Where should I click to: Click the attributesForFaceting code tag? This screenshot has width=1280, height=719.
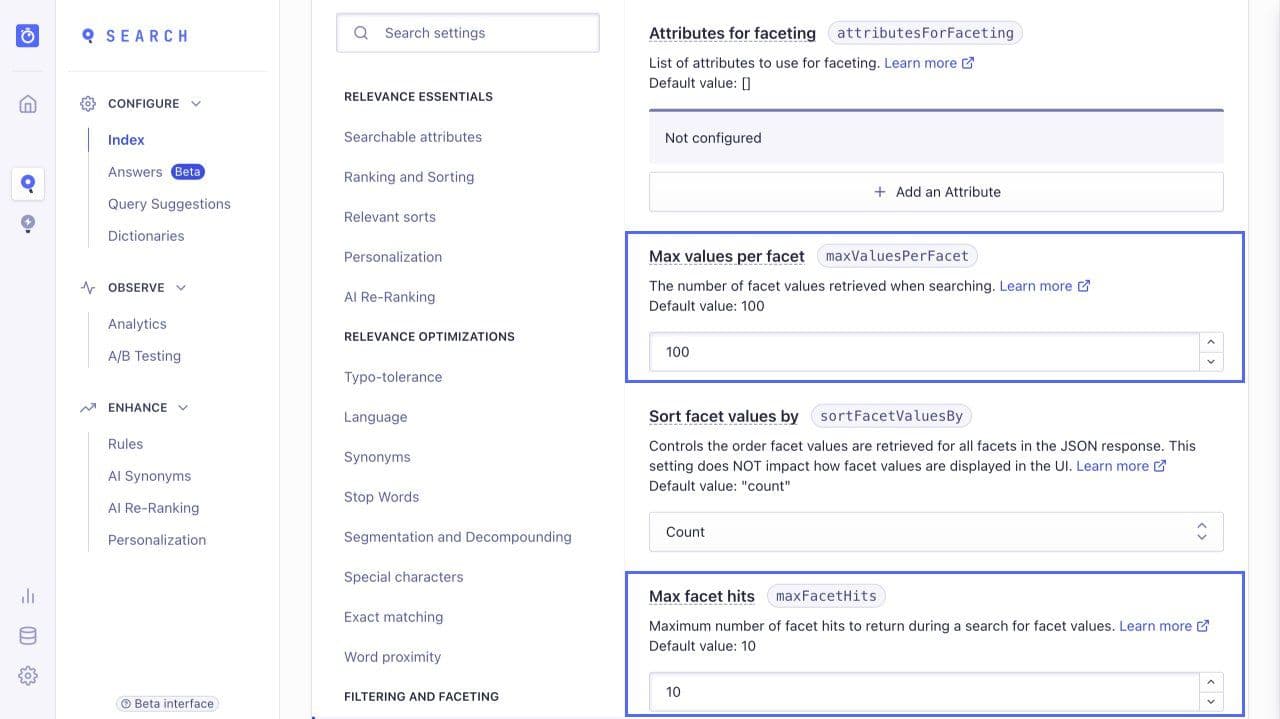pyautogui.click(x=925, y=33)
